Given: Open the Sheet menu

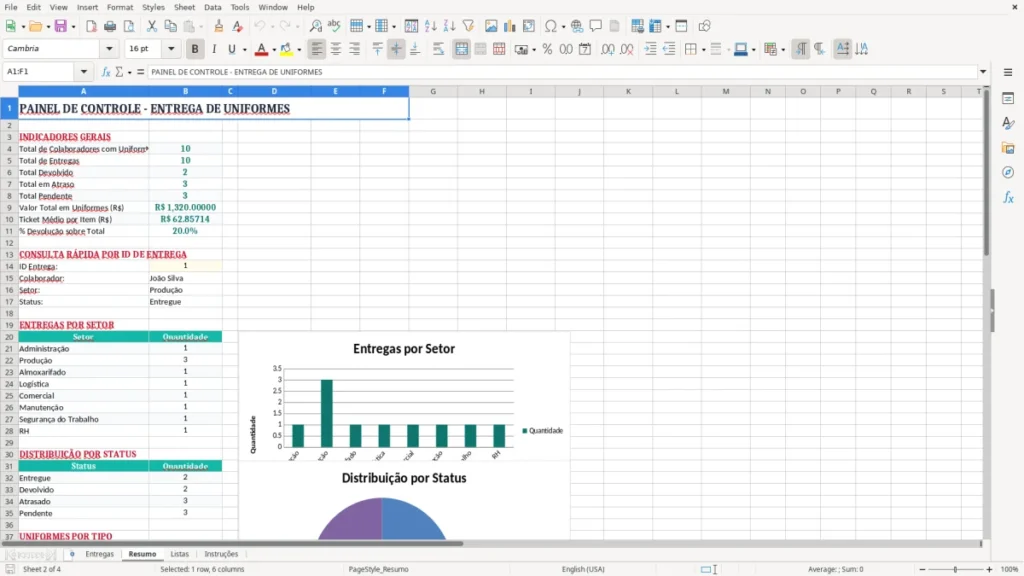Looking at the screenshot, I should coord(184,7).
